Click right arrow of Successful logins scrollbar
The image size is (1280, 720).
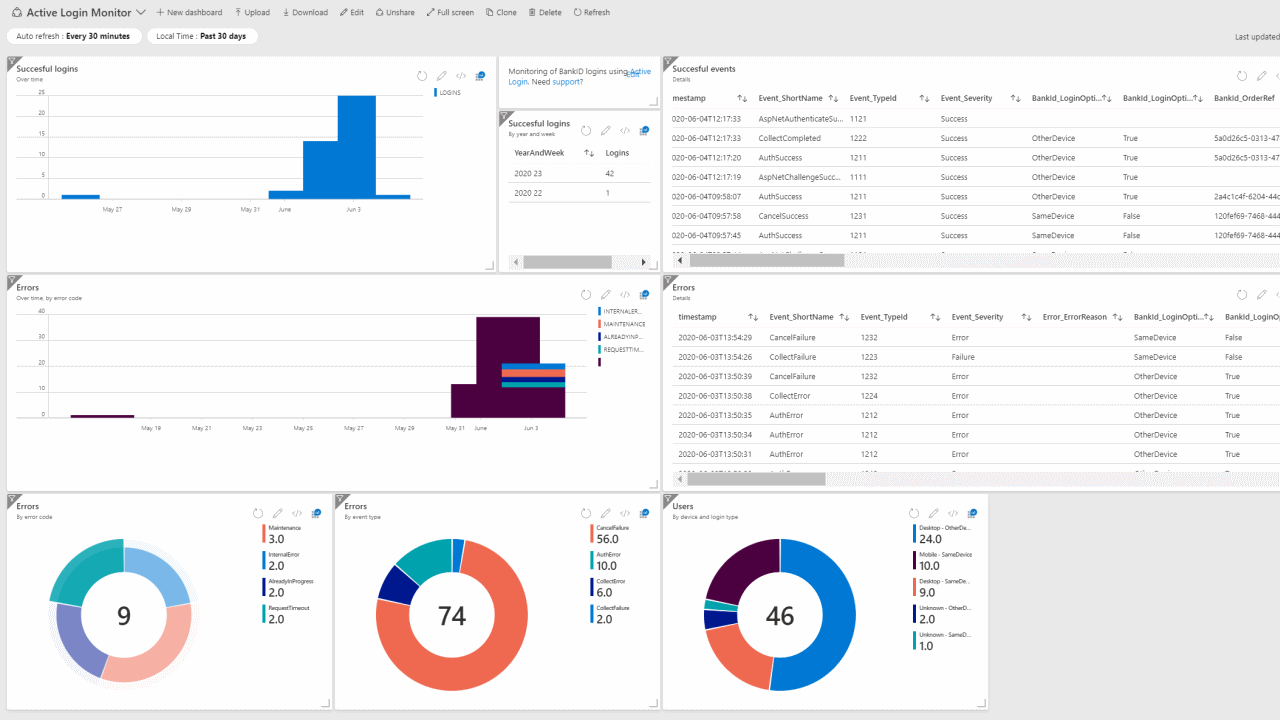(644, 262)
